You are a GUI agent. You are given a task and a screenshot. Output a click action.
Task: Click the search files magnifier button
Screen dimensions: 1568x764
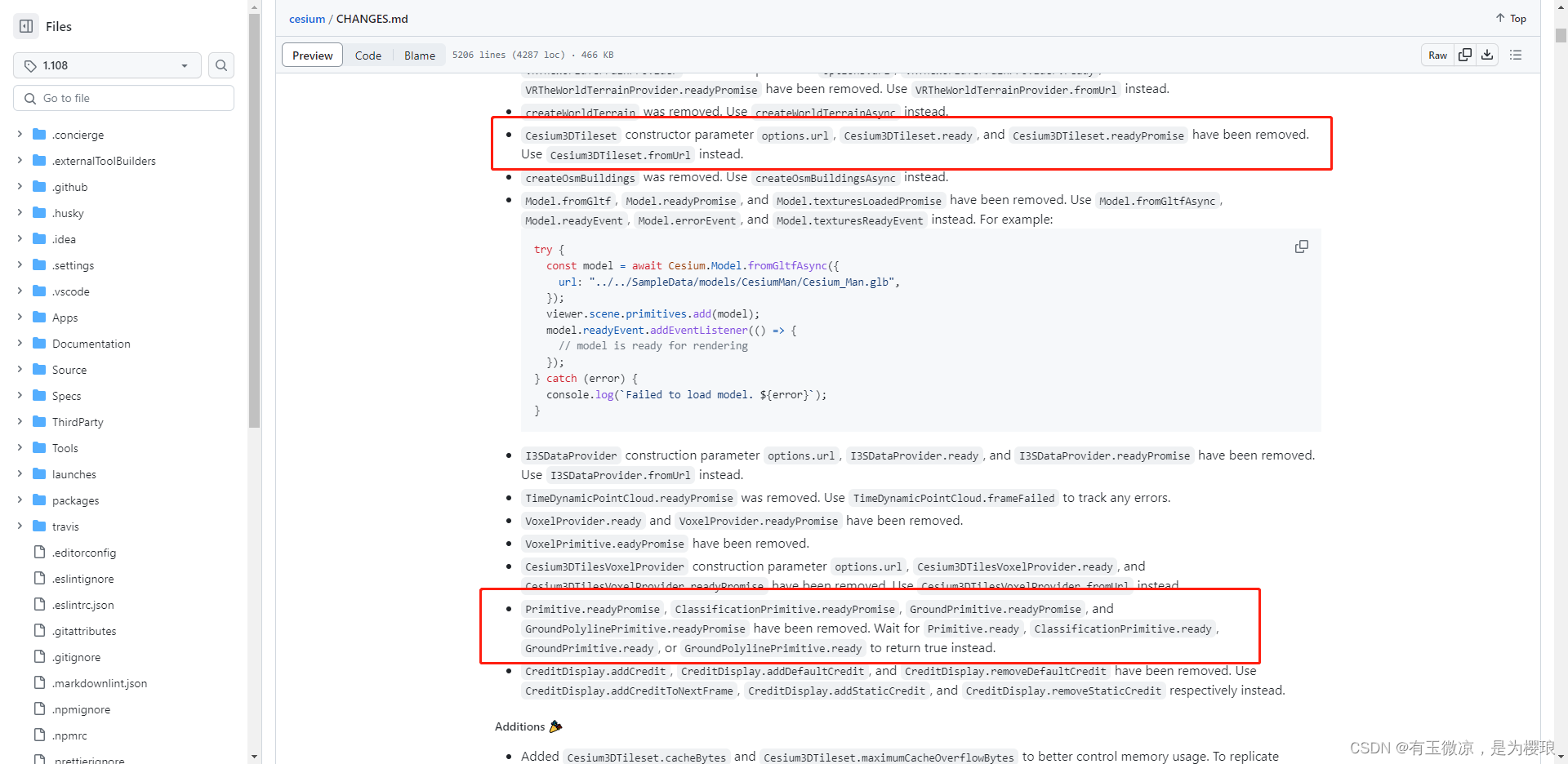click(221, 65)
